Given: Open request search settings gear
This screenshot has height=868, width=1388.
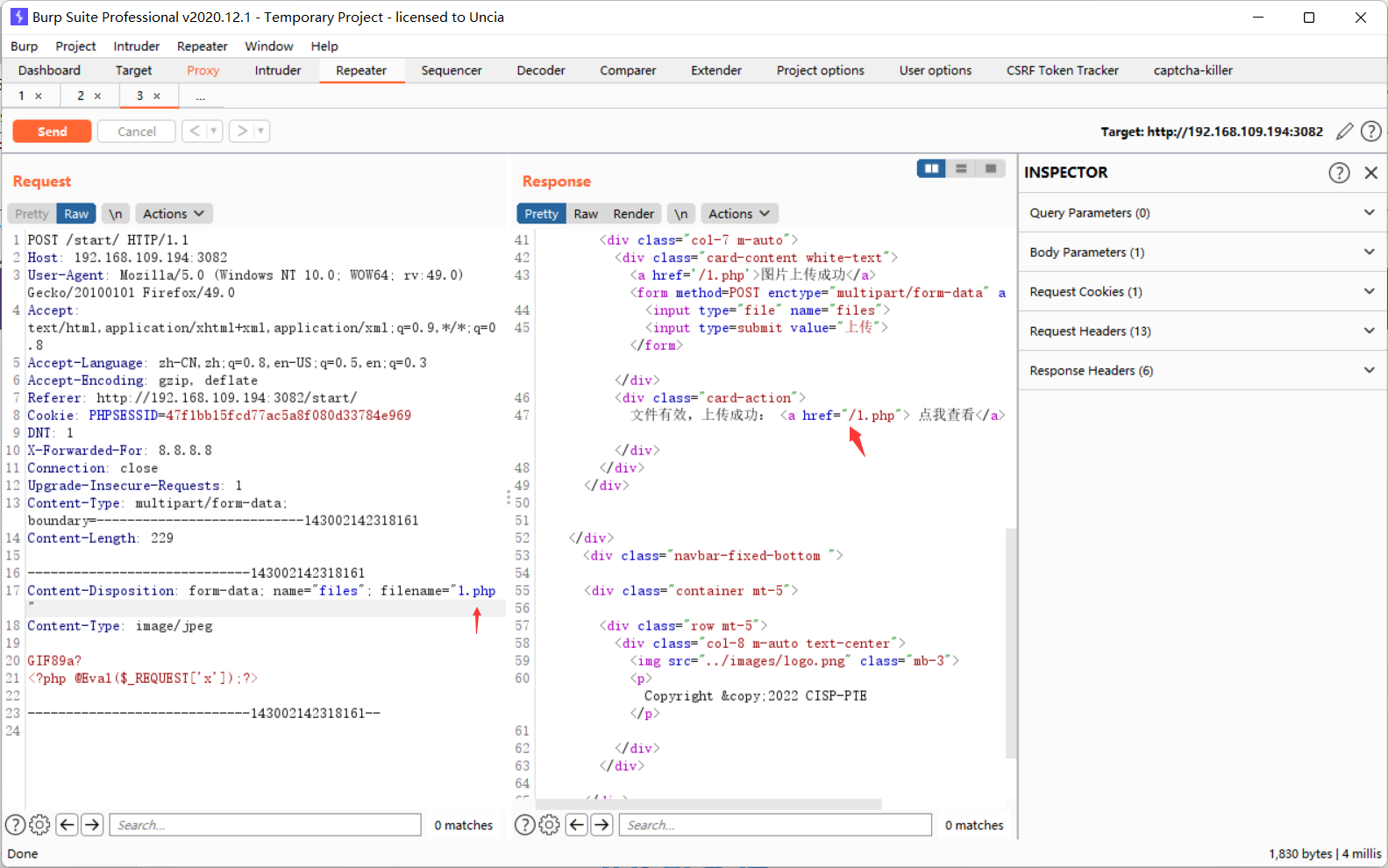Looking at the screenshot, I should click(x=39, y=825).
